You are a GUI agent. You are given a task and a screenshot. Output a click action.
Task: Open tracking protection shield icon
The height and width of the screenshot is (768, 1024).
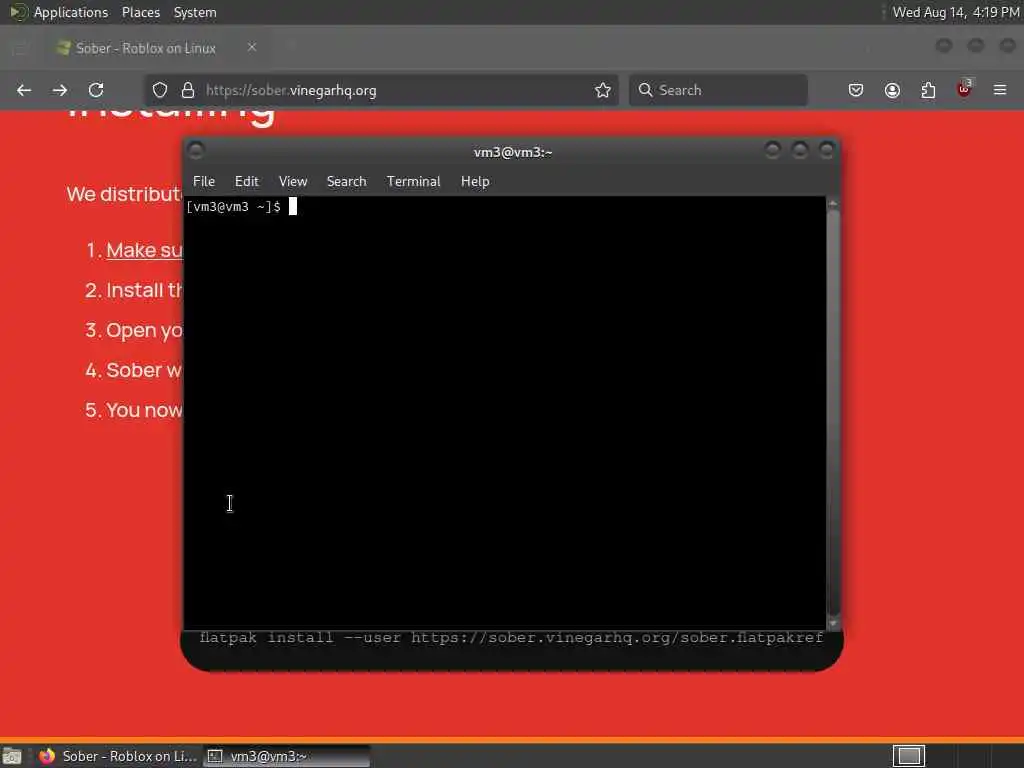click(160, 90)
